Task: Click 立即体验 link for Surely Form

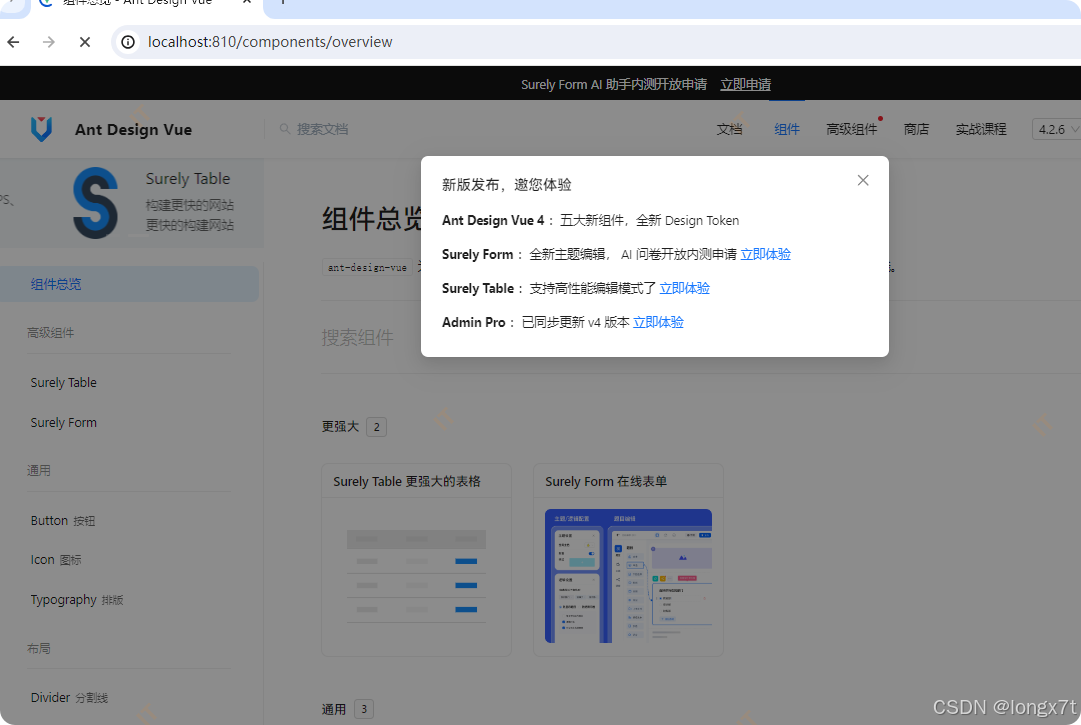Action: tap(765, 254)
